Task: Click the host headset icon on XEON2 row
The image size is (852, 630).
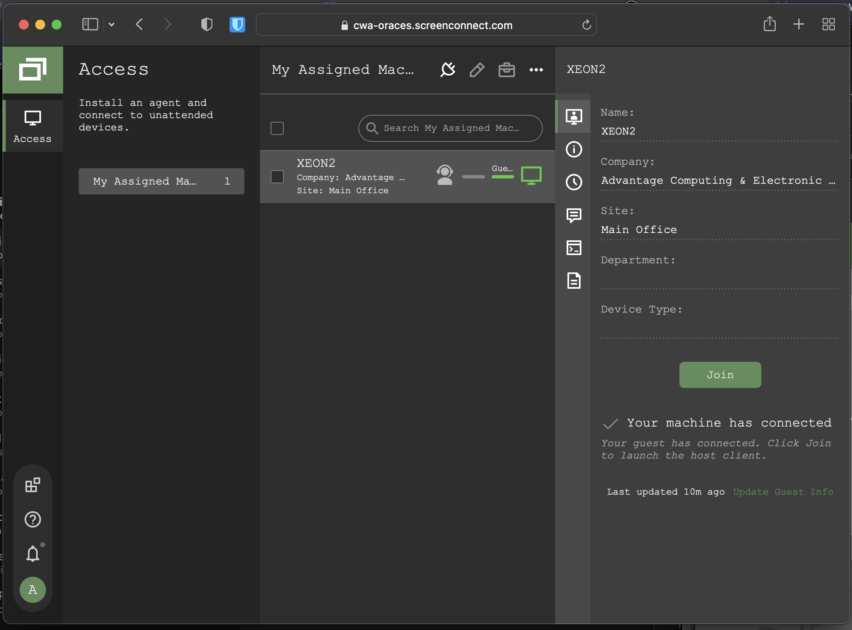Action: pyautogui.click(x=444, y=175)
